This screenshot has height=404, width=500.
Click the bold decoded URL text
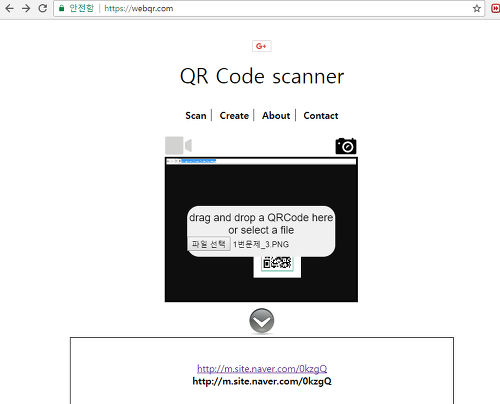click(262, 381)
